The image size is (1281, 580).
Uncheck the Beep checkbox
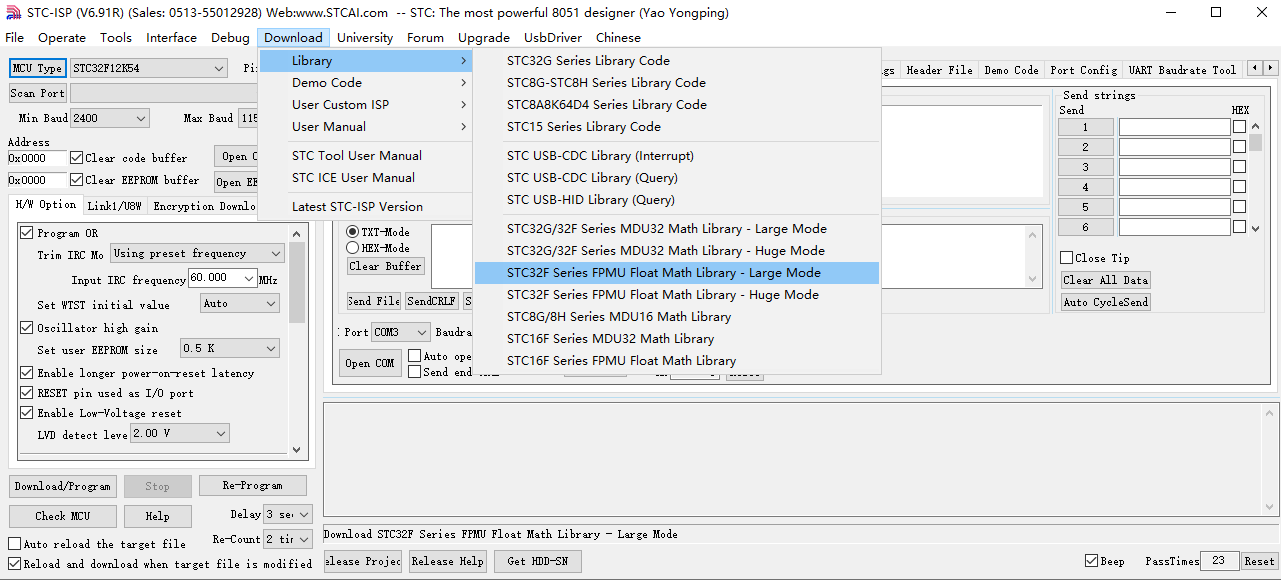[1092, 561]
